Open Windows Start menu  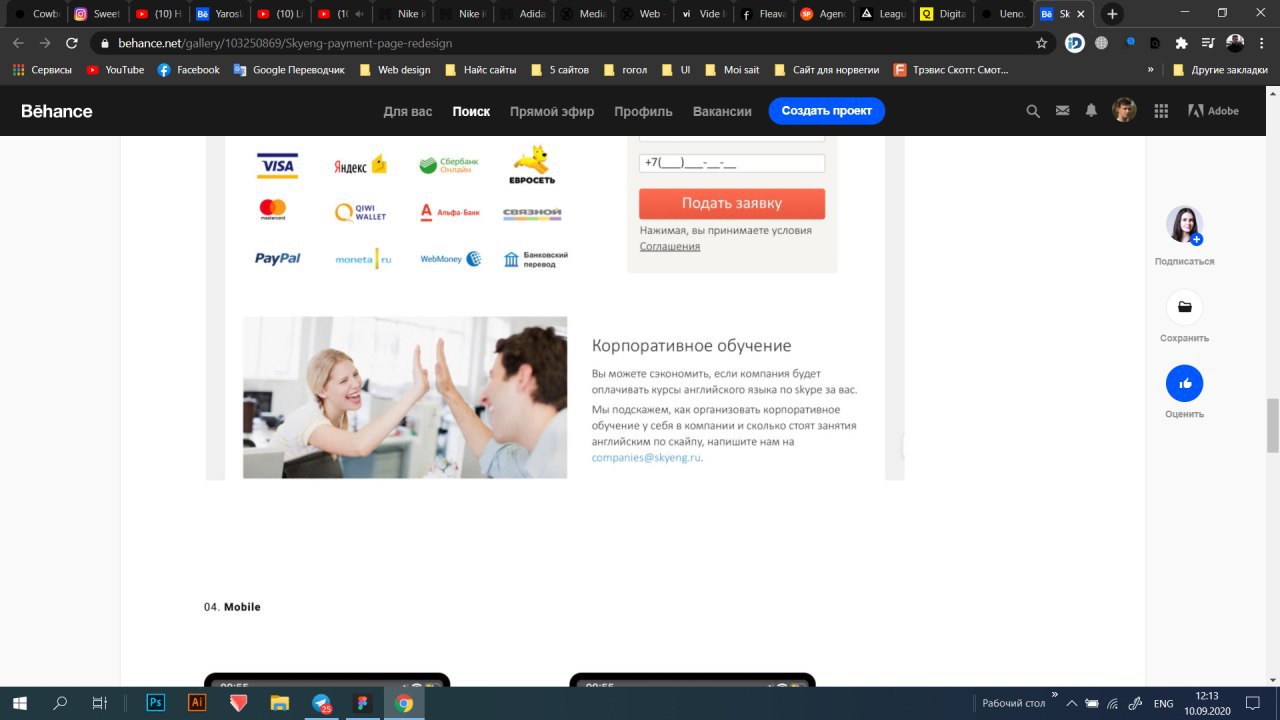tap(19, 703)
